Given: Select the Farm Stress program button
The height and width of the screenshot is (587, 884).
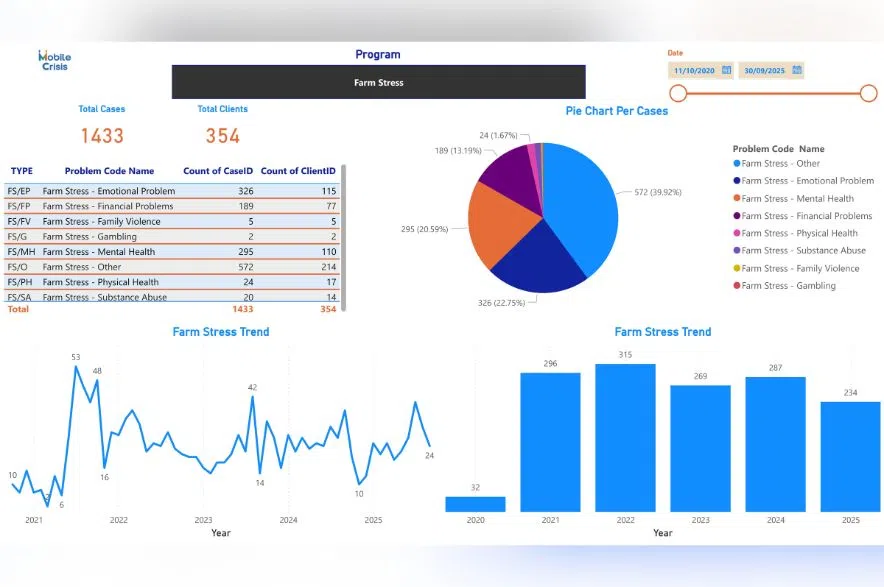Looking at the screenshot, I should [378, 82].
